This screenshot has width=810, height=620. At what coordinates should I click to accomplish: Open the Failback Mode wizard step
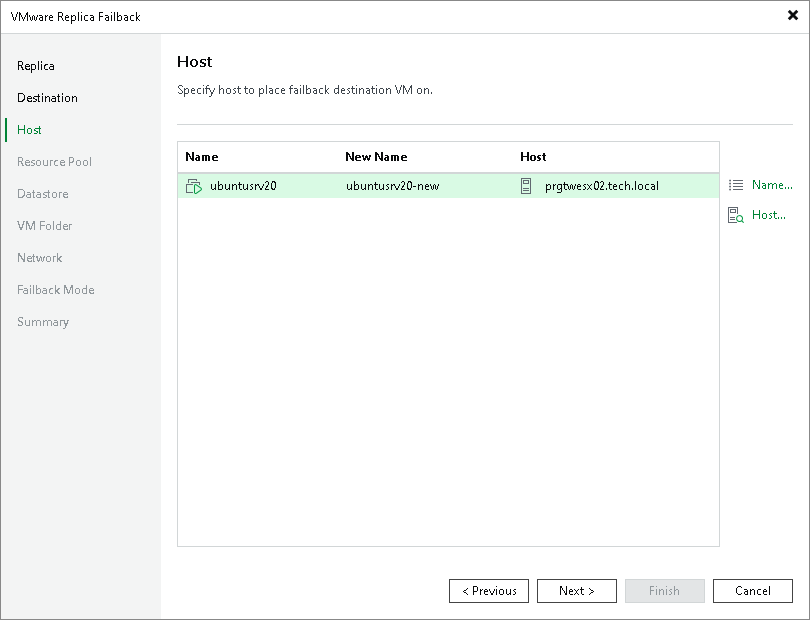coord(55,290)
